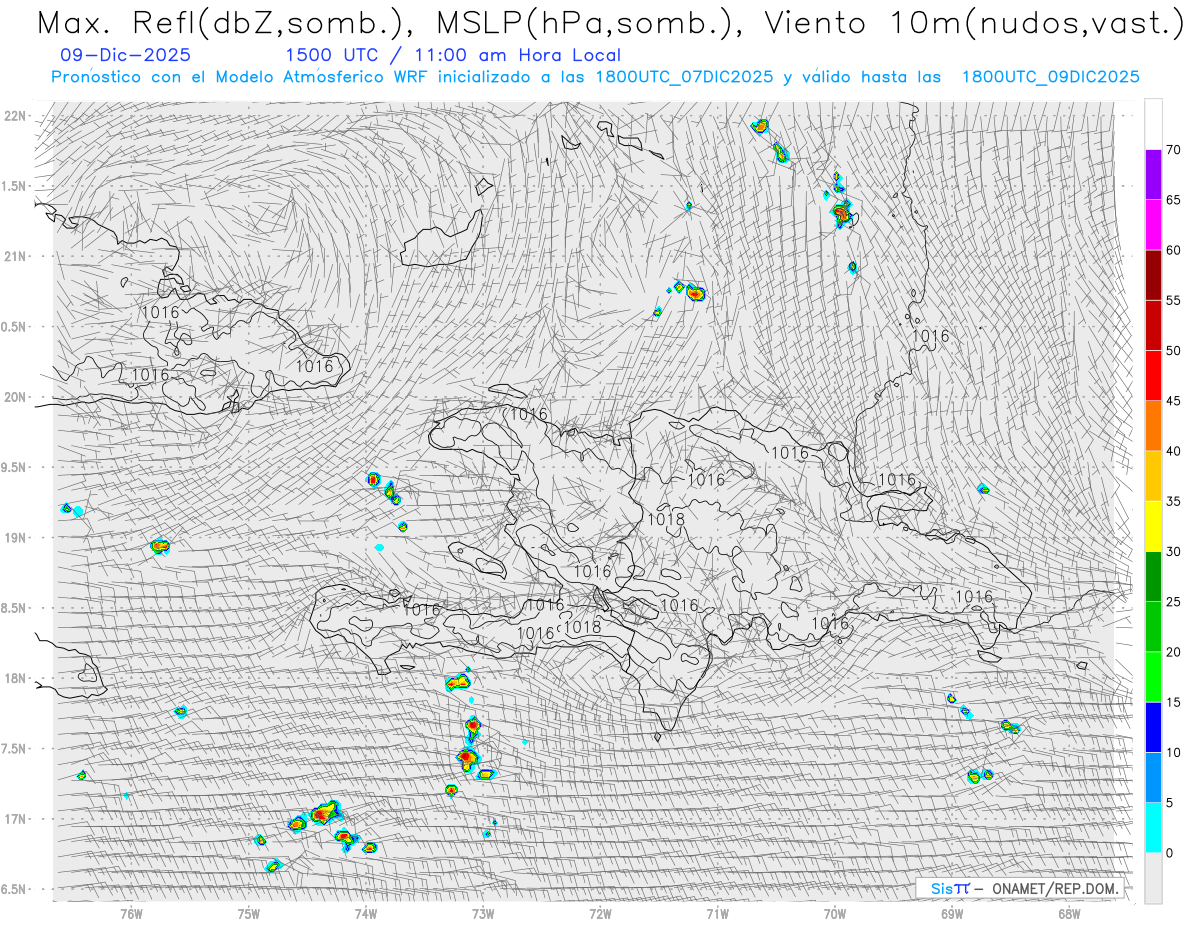Click the 'Sis' logo text in the credit box
Image resolution: width=1200 pixels, height=927 pixels.
941,889
